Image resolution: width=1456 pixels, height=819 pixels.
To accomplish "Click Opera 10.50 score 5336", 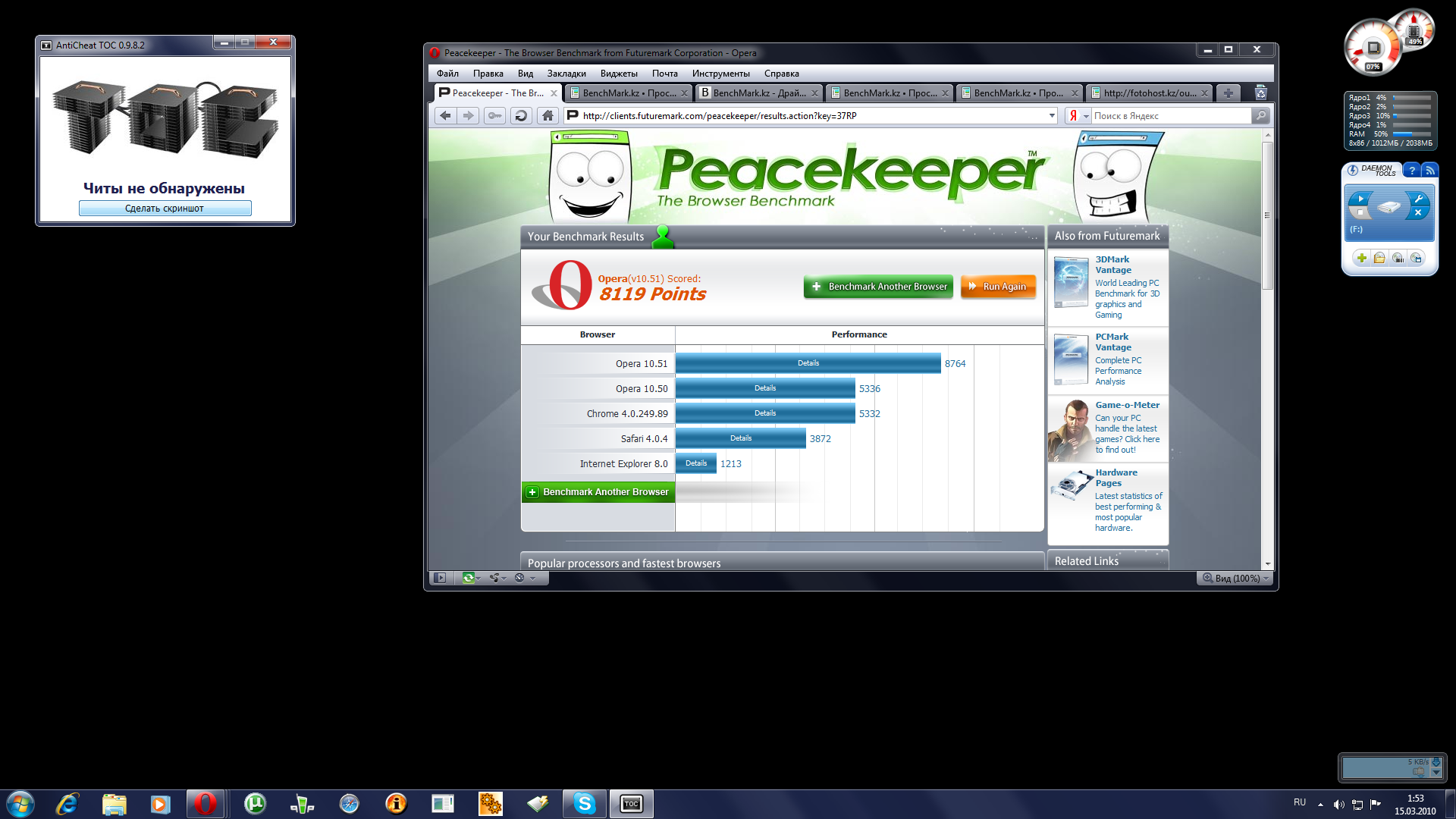I will point(869,389).
